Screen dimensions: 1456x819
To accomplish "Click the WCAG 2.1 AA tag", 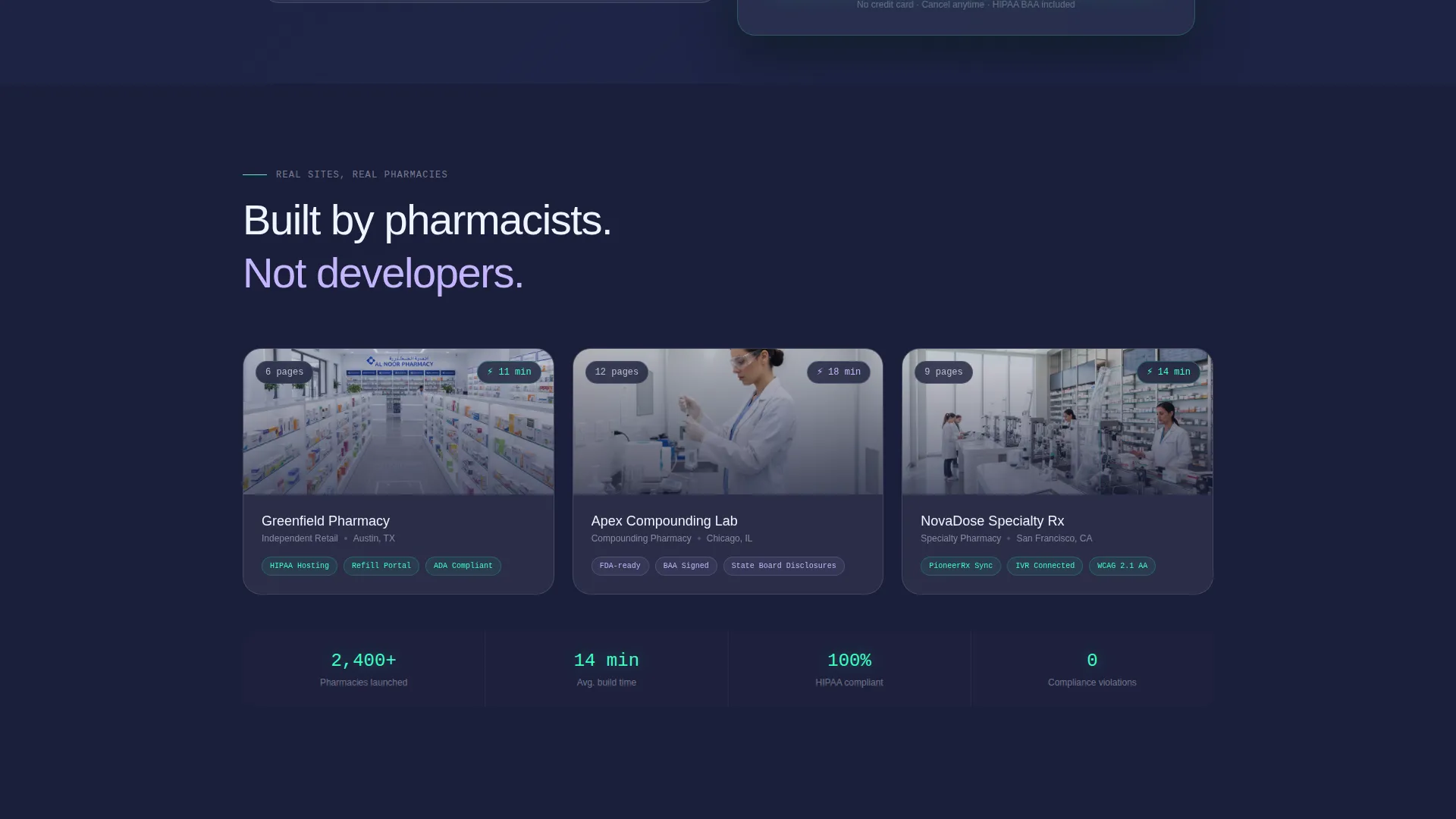I will [1122, 566].
